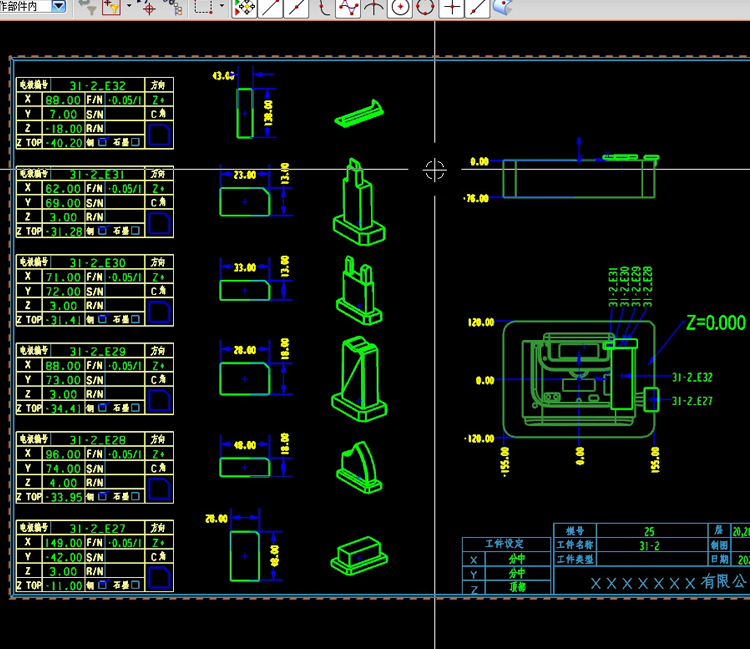Enable the quadrant point snap icon
The image size is (750, 649).
(x=425, y=8)
